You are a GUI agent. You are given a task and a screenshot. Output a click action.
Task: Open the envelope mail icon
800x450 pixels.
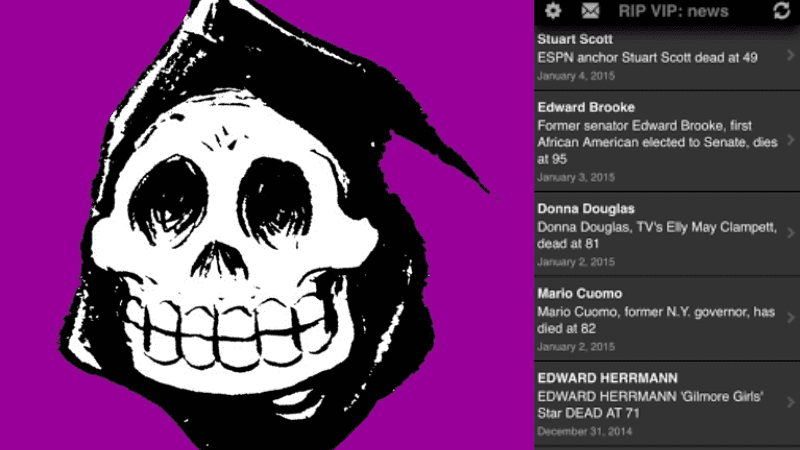(x=590, y=10)
